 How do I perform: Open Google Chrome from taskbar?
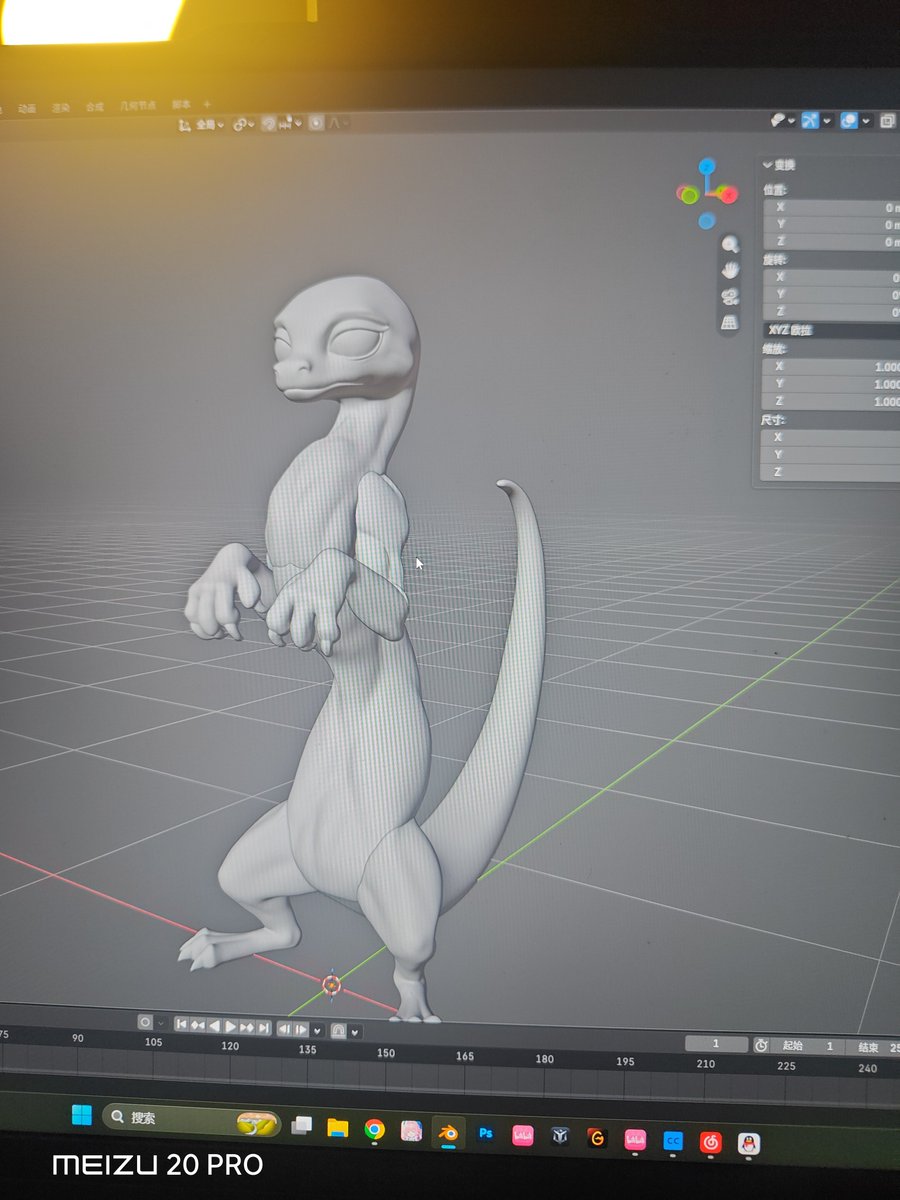pos(375,1130)
